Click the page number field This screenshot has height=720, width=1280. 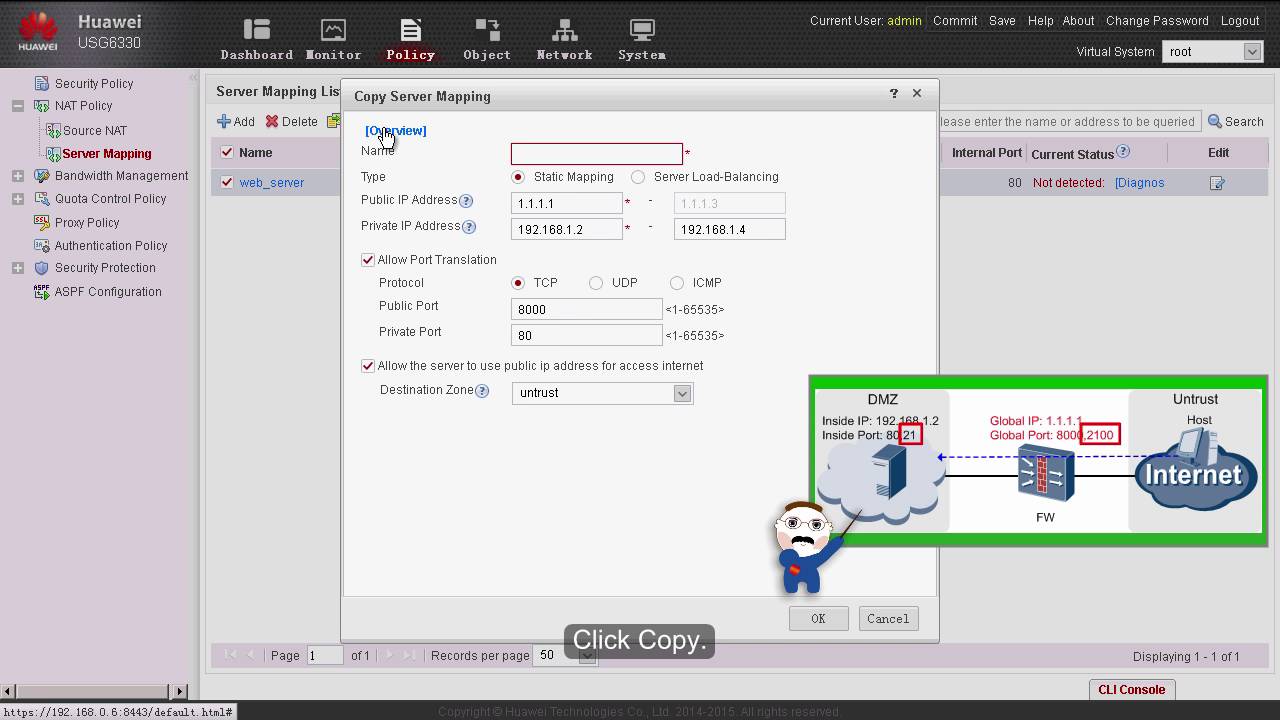(325, 656)
